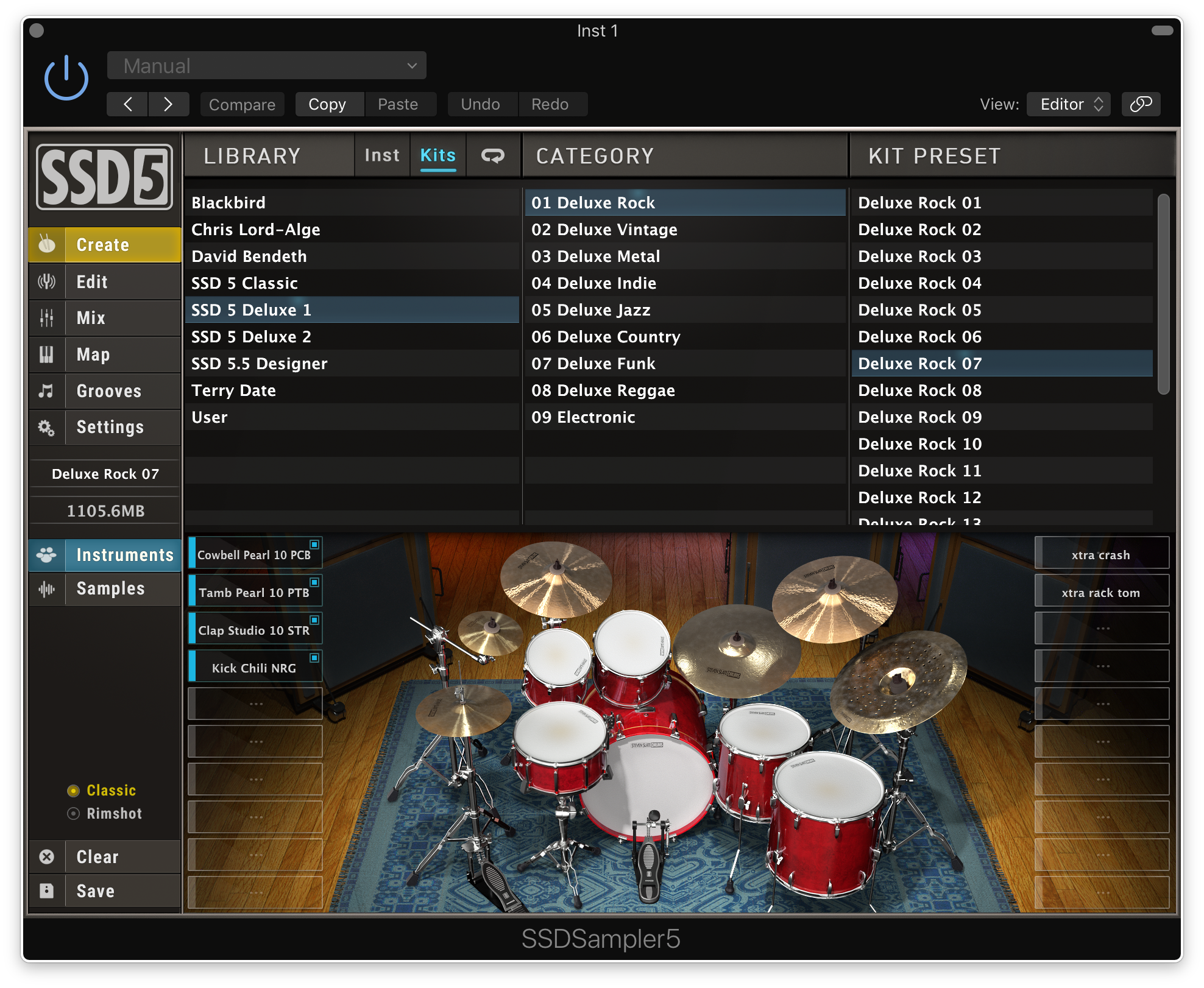The width and height of the screenshot is (1204, 988).
Task: Select the SSD 5 Deluxe 2 library
Action: 352,337
